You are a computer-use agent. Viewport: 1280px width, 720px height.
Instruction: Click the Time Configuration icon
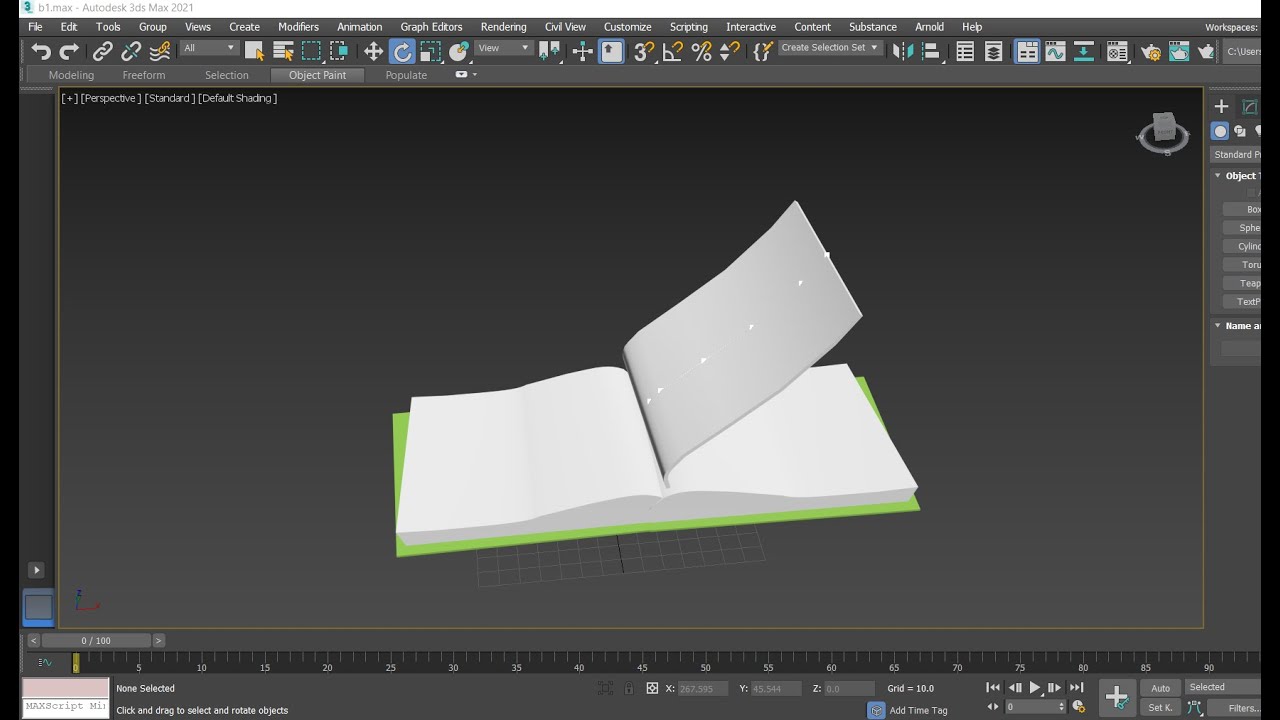pos(1079,707)
